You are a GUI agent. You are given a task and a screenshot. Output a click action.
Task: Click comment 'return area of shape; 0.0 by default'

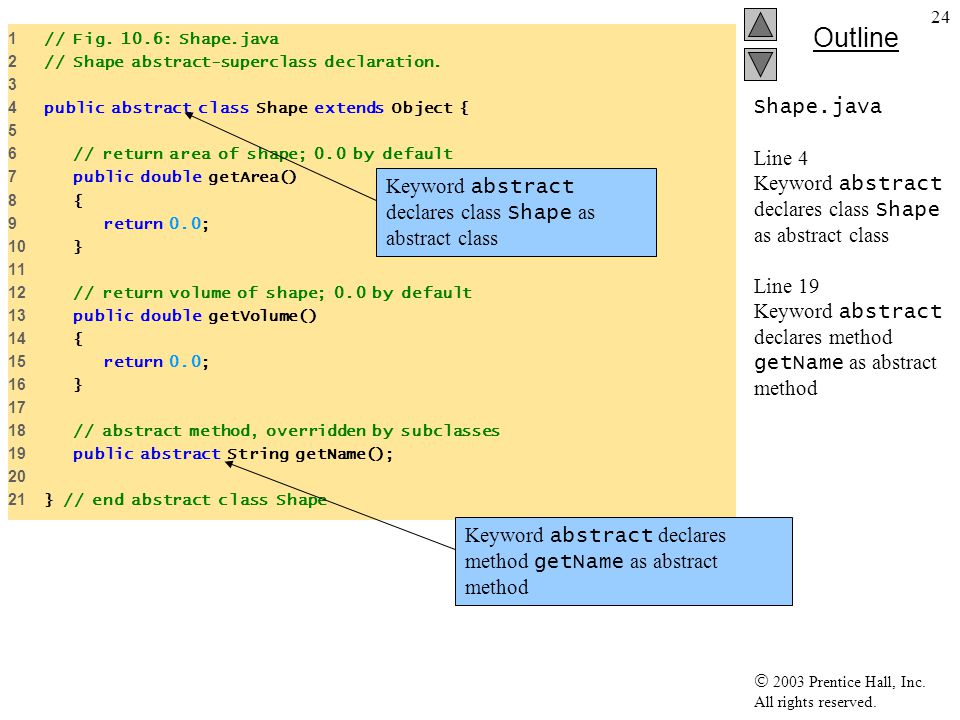click(263, 154)
